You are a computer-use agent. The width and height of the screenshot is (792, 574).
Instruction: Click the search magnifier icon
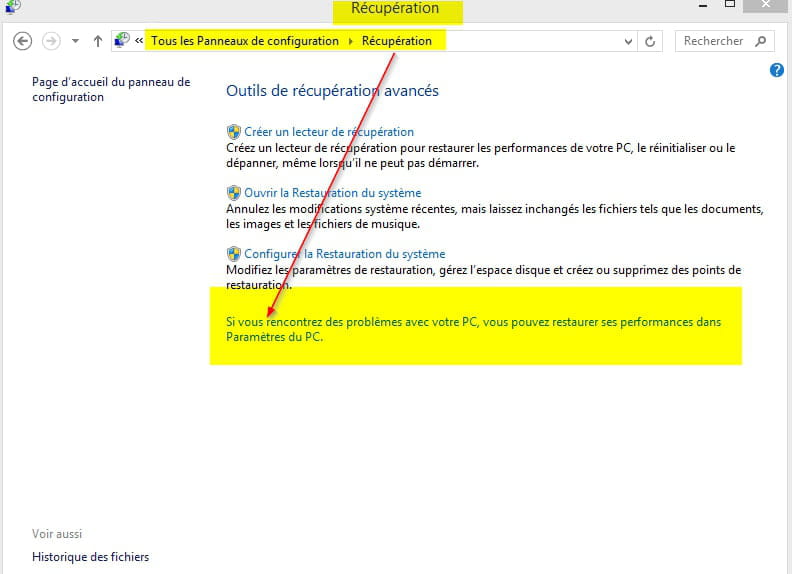(760, 41)
